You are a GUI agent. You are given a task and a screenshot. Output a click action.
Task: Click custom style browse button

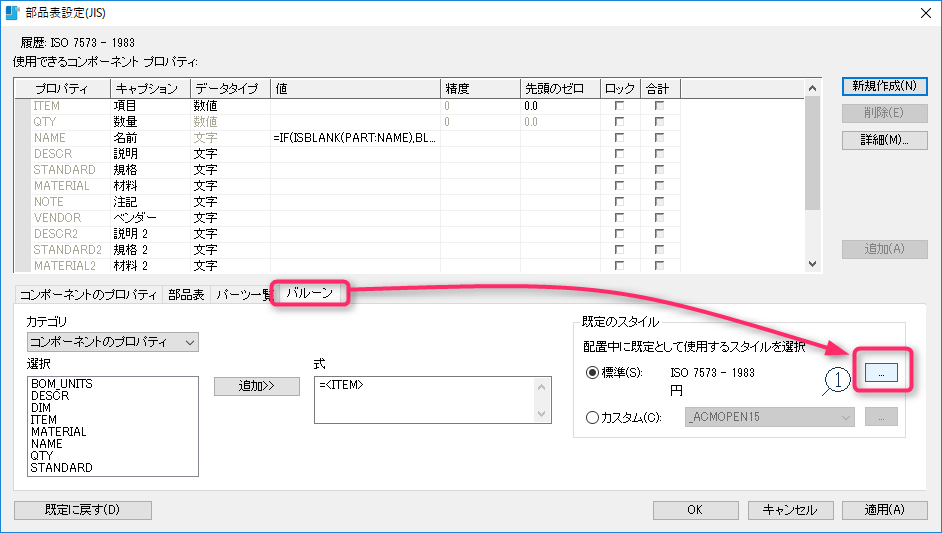[881, 417]
